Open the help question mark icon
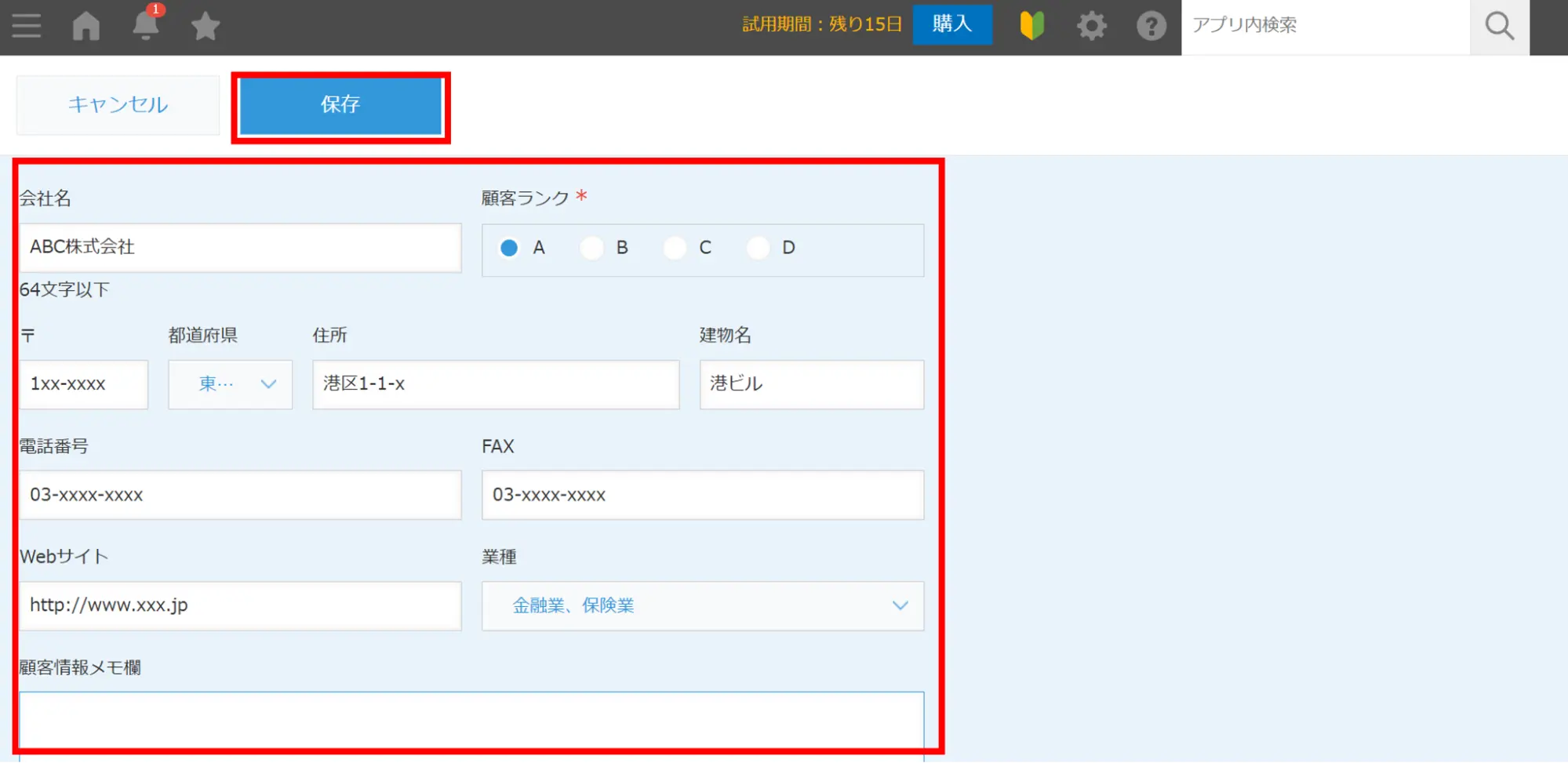The height and width of the screenshot is (763, 1568). tap(1151, 26)
